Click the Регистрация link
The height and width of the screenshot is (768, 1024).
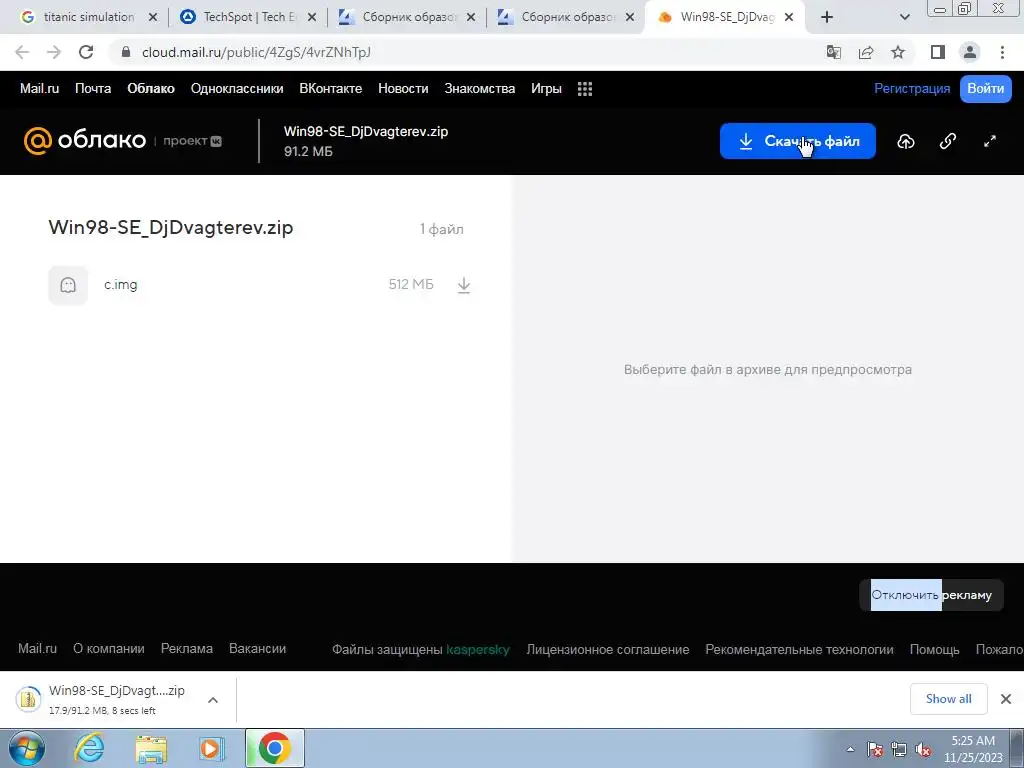click(x=912, y=89)
